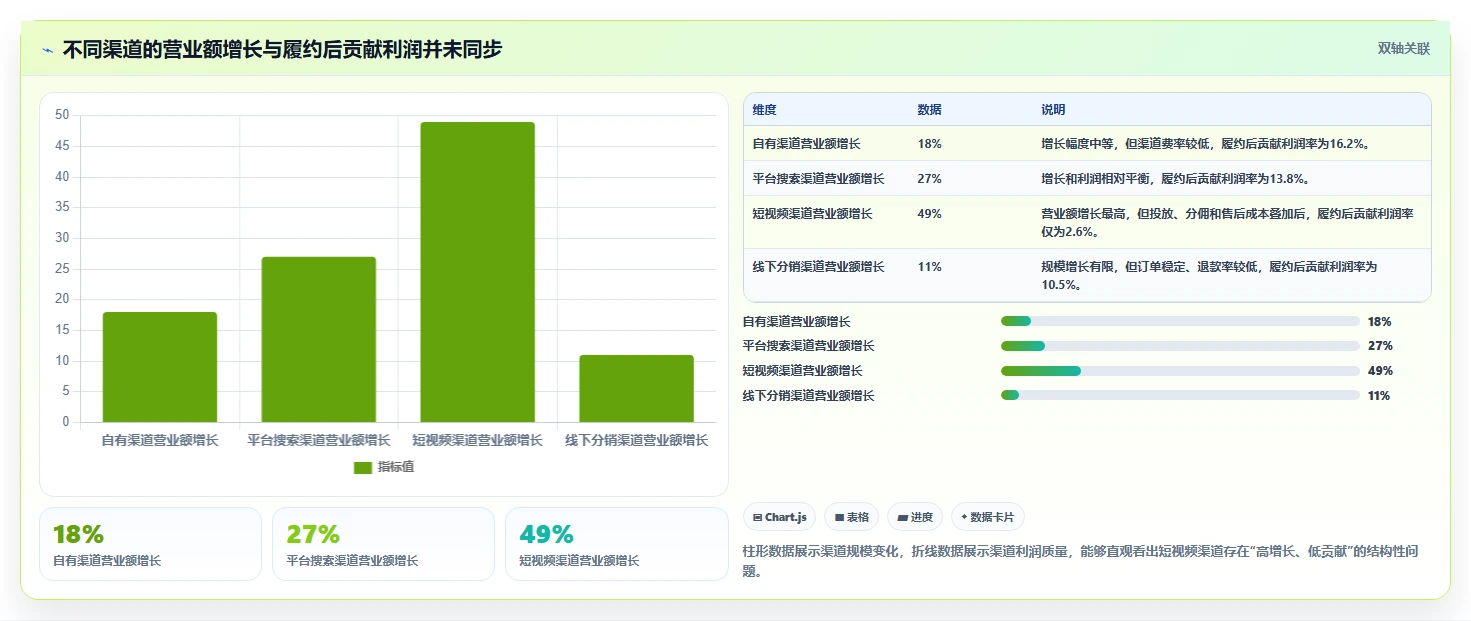Click the 线下分销渠道营业额增长 bar in the chart
This screenshot has height=621, width=1471.
pos(636,388)
